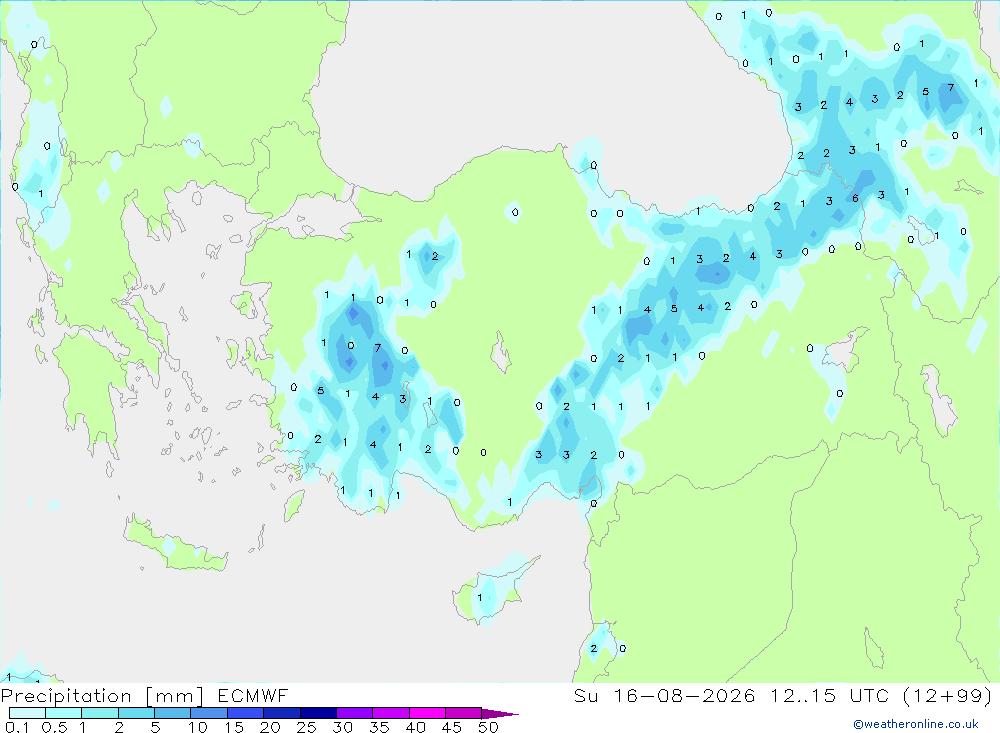Viewport: 1000px width, 733px height.
Task: Click the 0.5–1 mm legend color swatch
Action: (x=64, y=713)
